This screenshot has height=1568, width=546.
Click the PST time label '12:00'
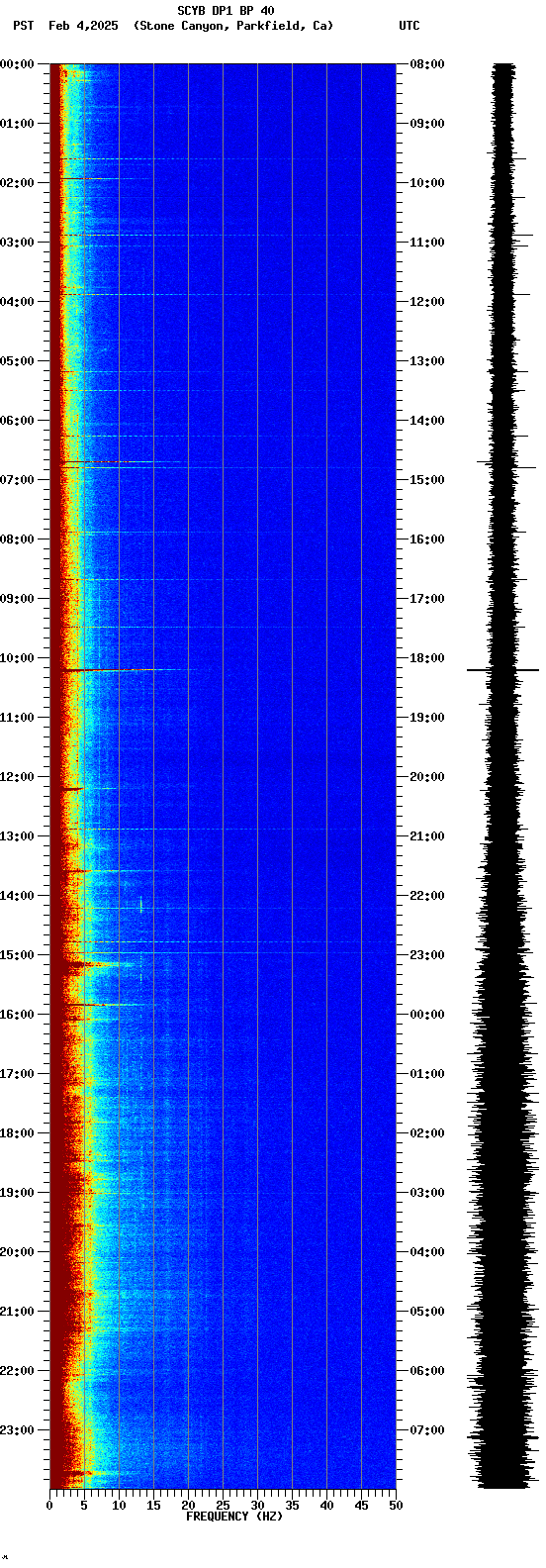(x=17, y=777)
